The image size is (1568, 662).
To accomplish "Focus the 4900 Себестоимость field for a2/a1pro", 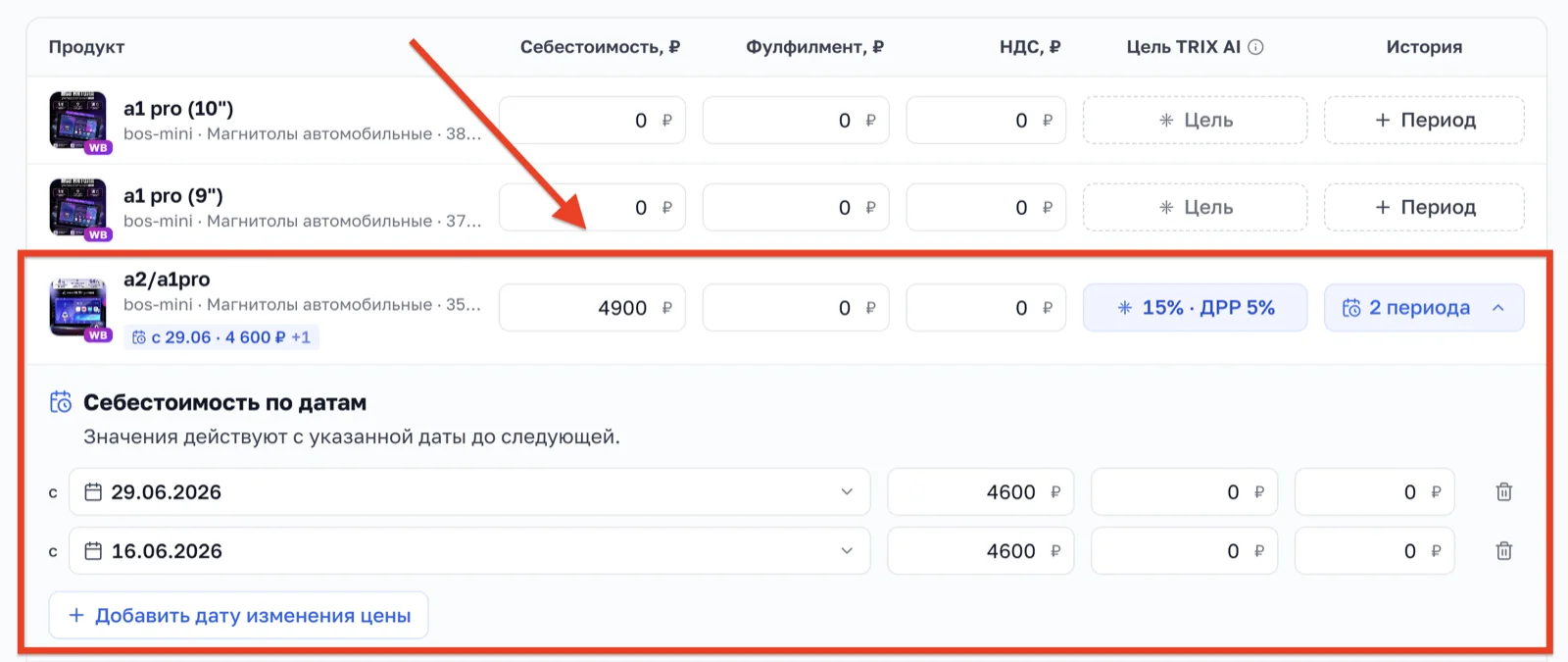I will [x=592, y=308].
